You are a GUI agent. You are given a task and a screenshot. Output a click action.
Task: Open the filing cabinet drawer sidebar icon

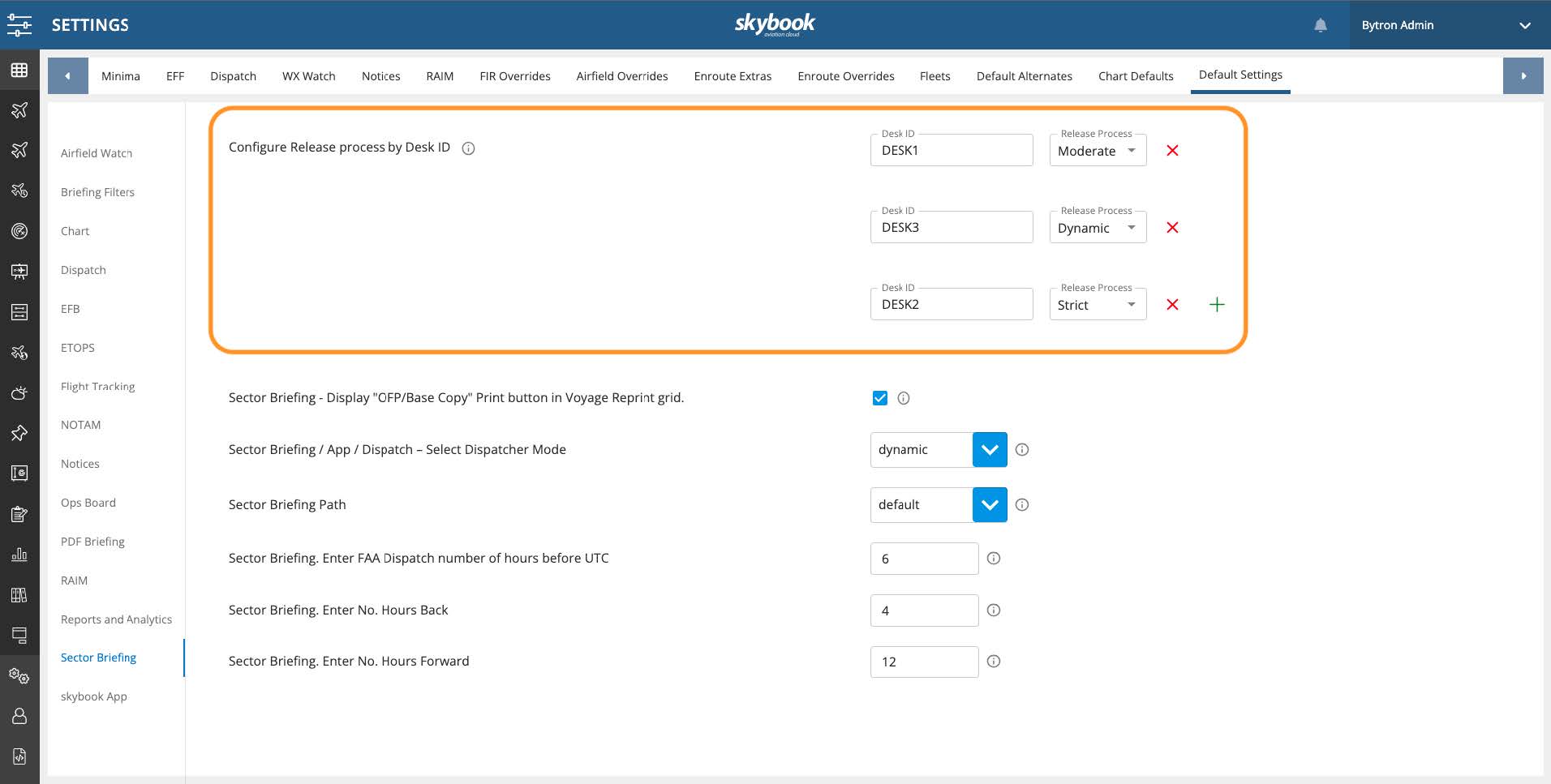[x=19, y=312]
